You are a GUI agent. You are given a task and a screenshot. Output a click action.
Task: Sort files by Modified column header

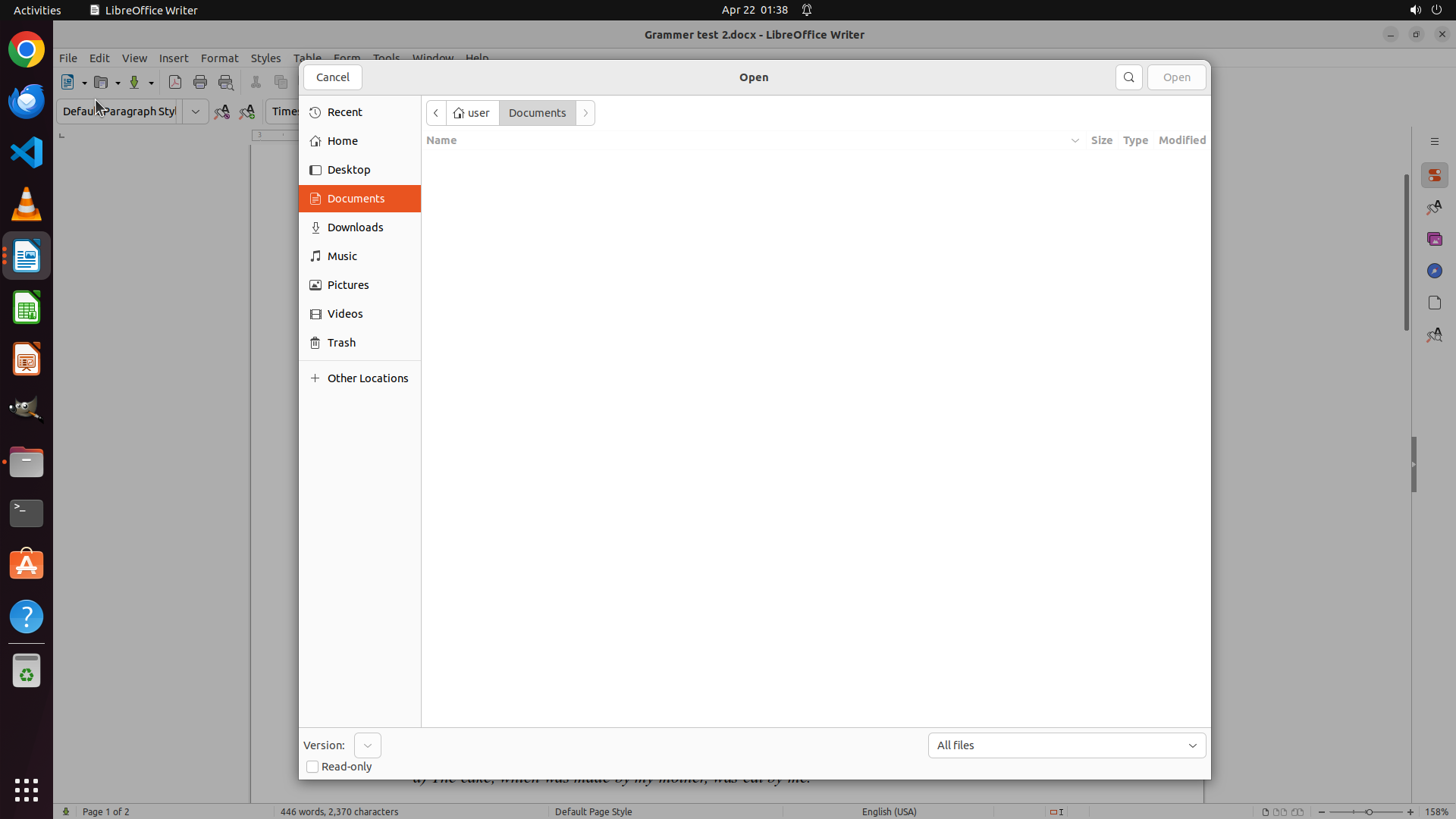(1181, 140)
